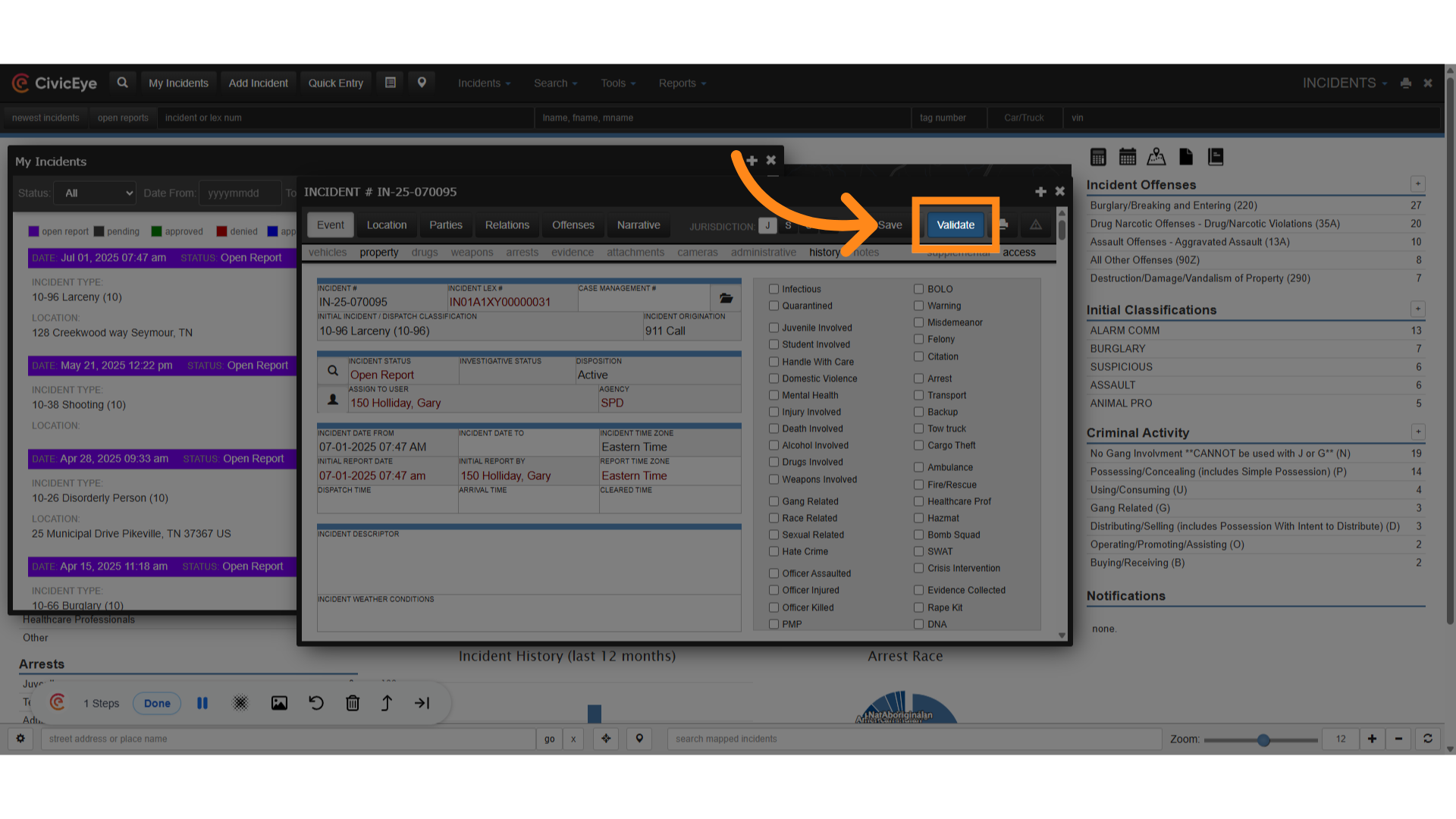The height and width of the screenshot is (819, 1456).
Task: Switch to the Narrative tab
Action: pyautogui.click(x=639, y=225)
